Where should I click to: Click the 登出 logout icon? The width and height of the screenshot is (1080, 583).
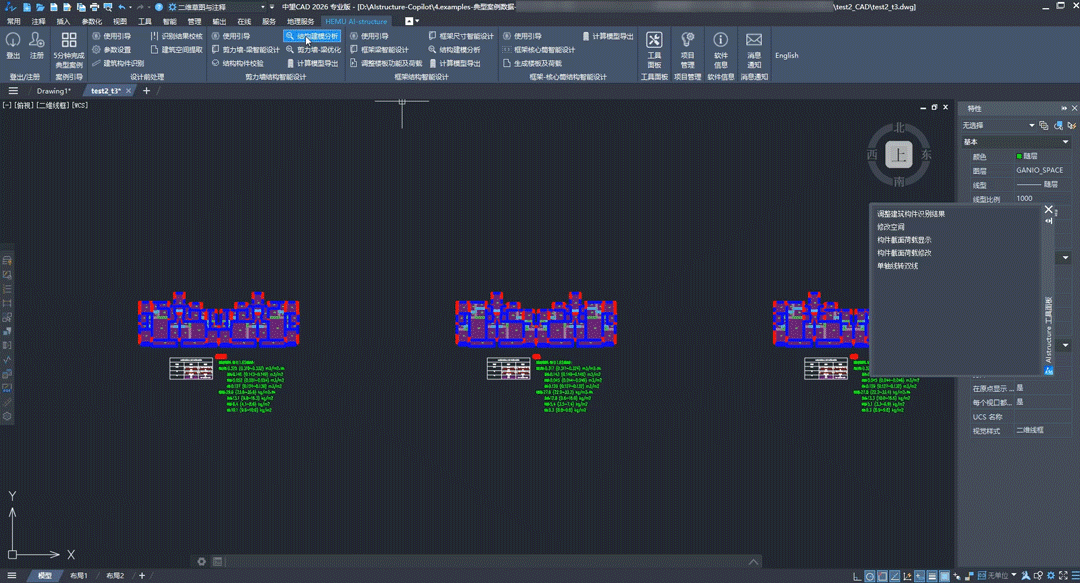[x=13, y=41]
